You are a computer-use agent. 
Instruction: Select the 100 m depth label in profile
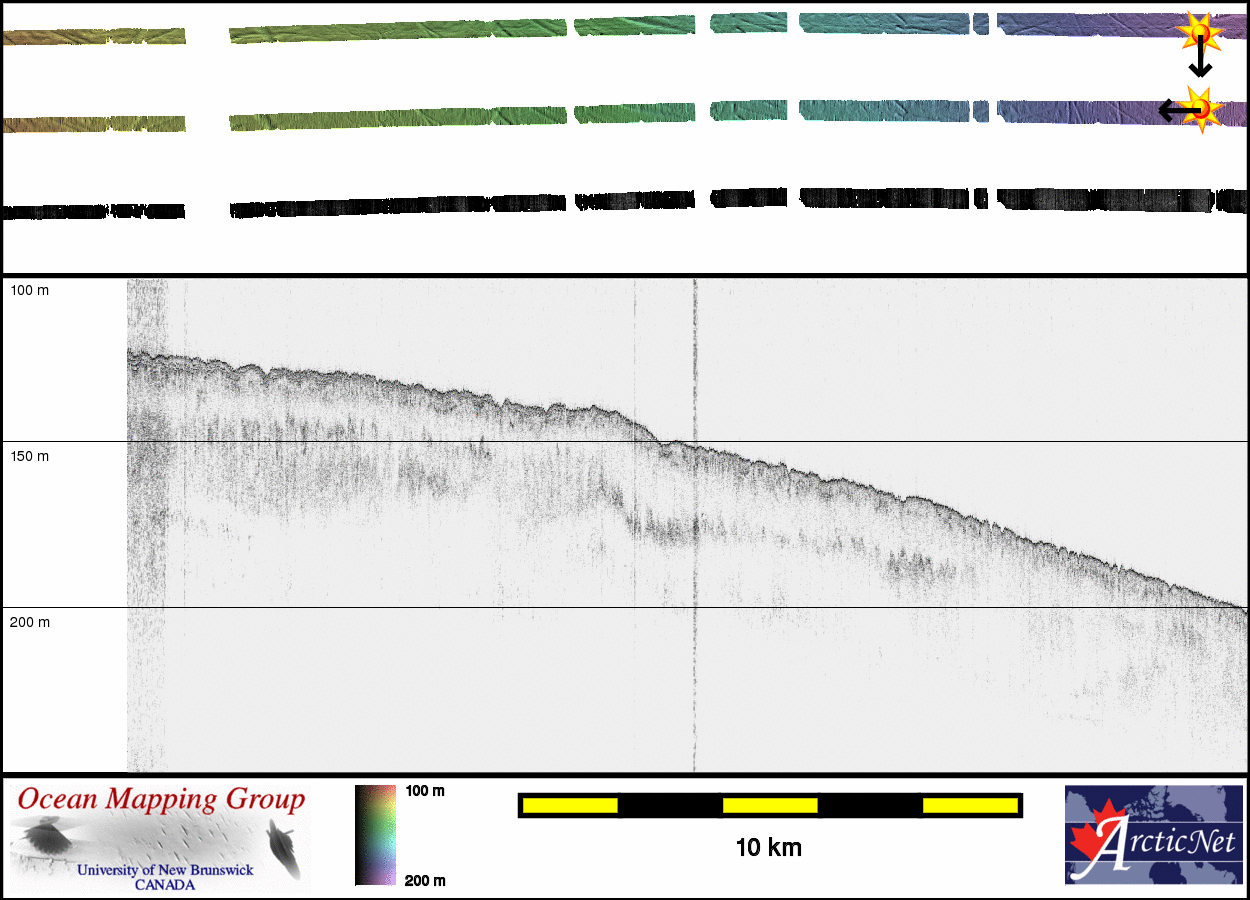[29, 290]
